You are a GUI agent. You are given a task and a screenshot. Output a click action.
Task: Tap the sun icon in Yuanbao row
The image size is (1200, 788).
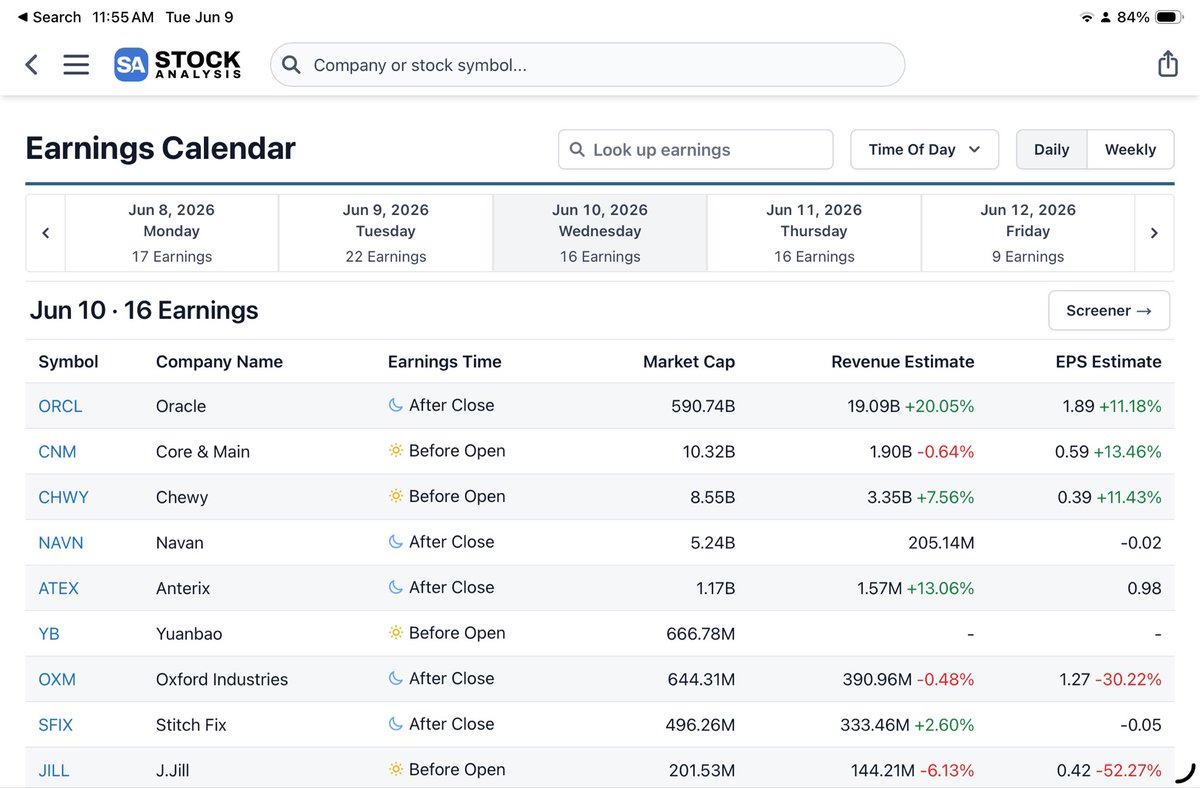pos(396,633)
